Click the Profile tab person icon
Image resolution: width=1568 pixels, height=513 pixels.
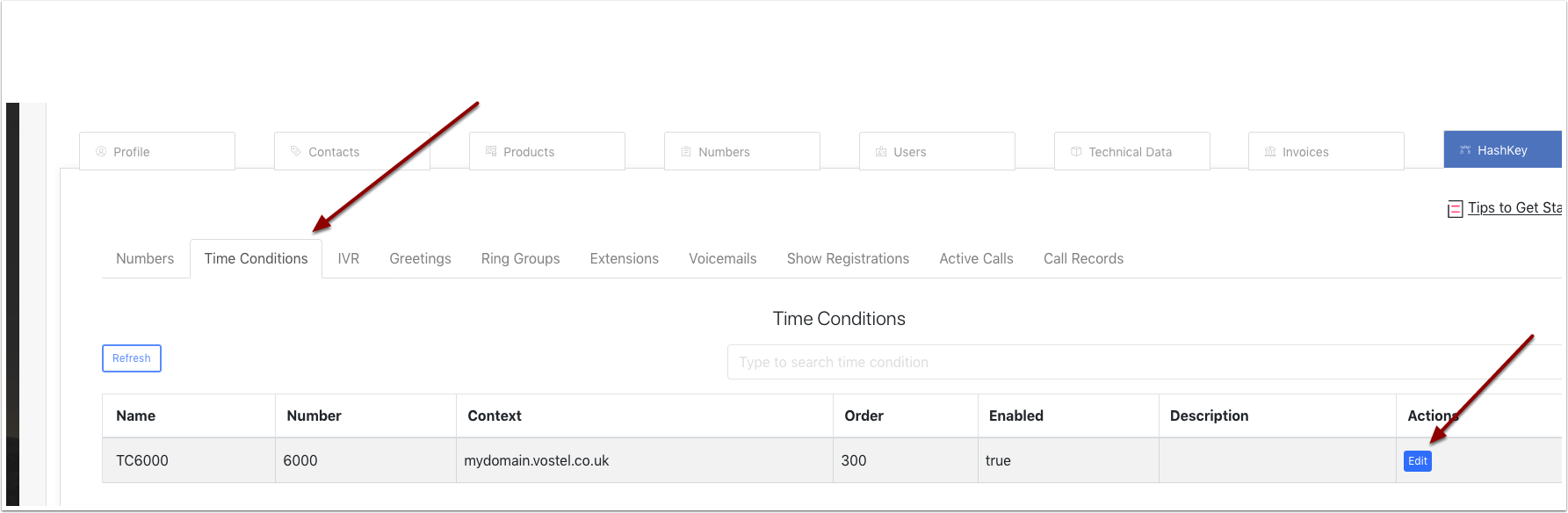(x=101, y=151)
